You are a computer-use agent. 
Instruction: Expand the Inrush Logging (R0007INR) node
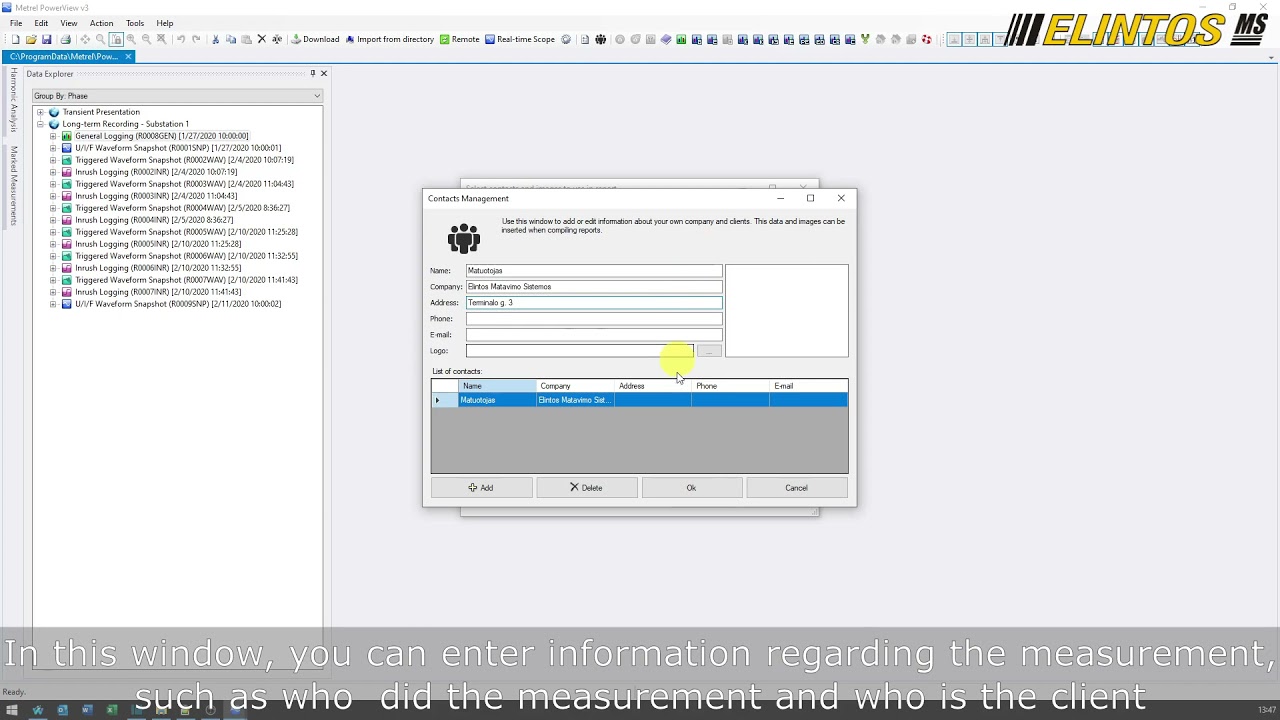coord(53,292)
